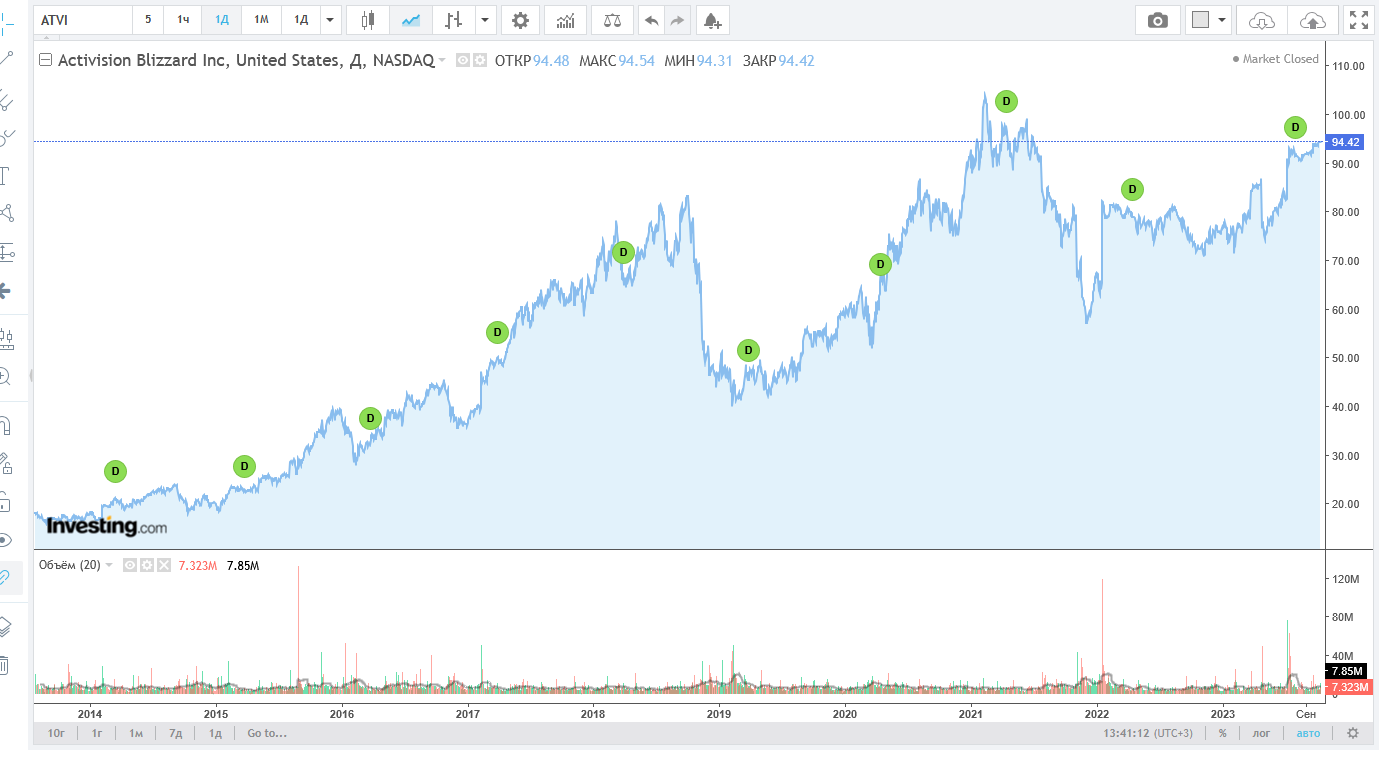
Task: Select the area chart style icon
Action: [410, 20]
